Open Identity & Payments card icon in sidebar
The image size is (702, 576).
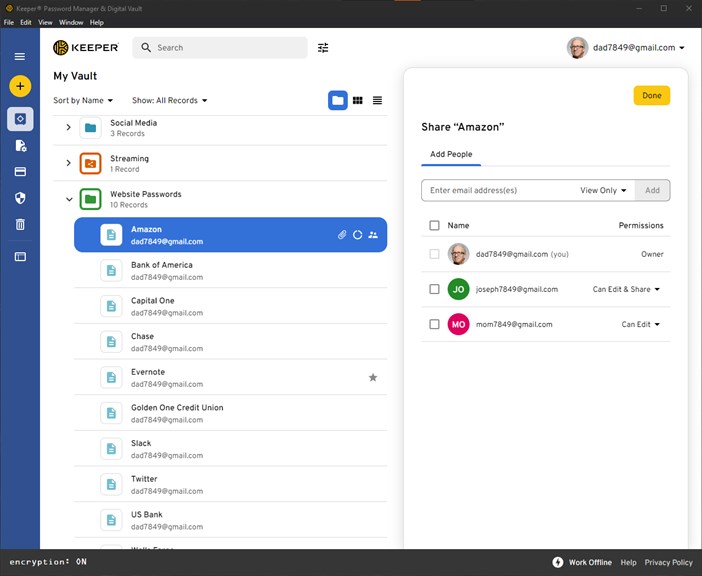point(20,171)
